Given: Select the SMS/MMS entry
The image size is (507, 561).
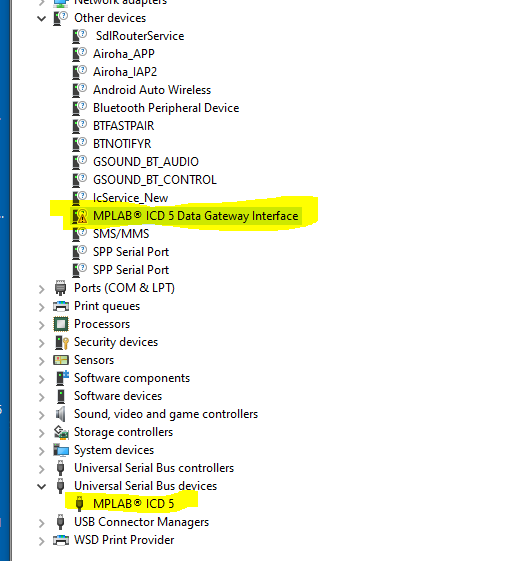Looking at the screenshot, I should pyautogui.click(x=121, y=234).
